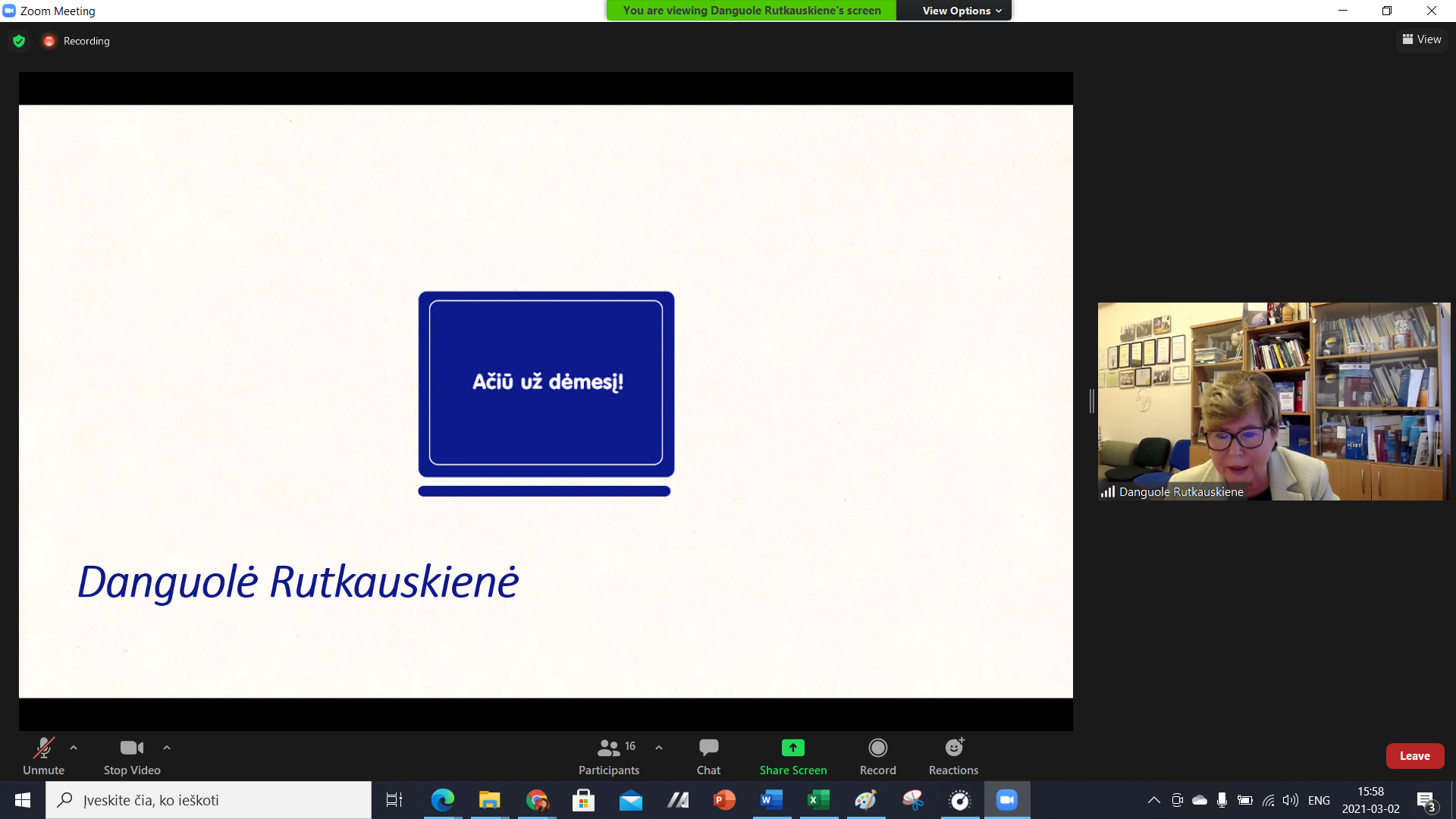Screen dimensions: 1456x819
Task: Open the clock showing 15:58
Action: click(1371, 800)
